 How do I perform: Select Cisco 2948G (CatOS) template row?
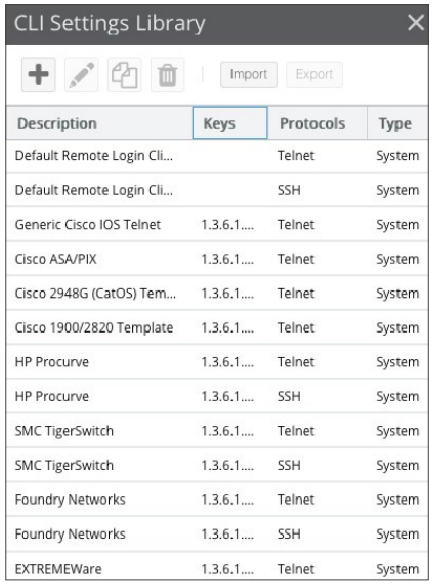tap(217, 293)
